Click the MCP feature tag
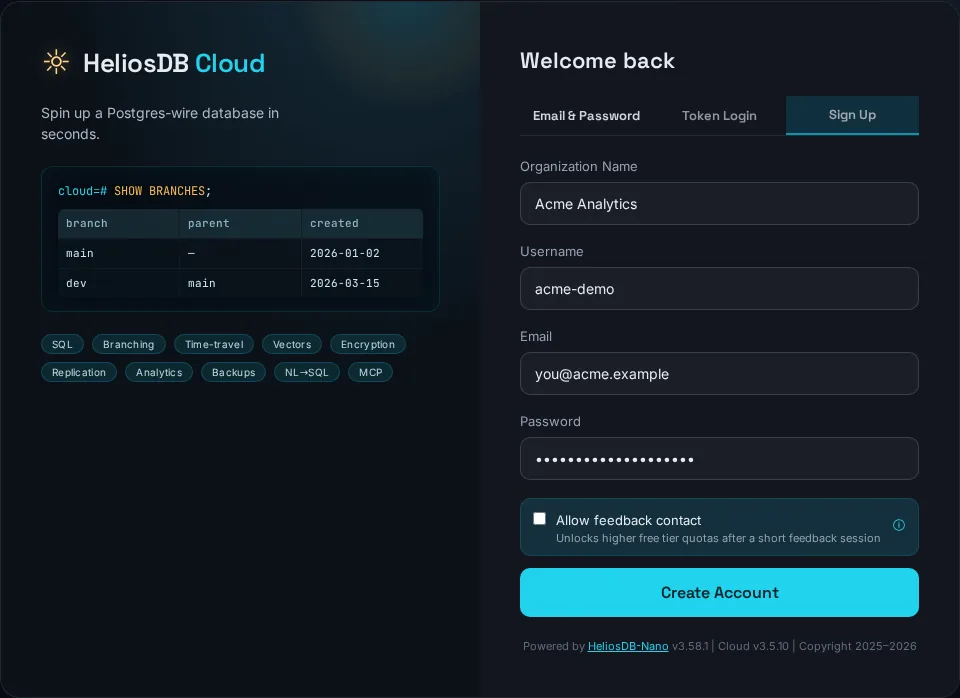960x698 pixels. (x=370, y=372)
